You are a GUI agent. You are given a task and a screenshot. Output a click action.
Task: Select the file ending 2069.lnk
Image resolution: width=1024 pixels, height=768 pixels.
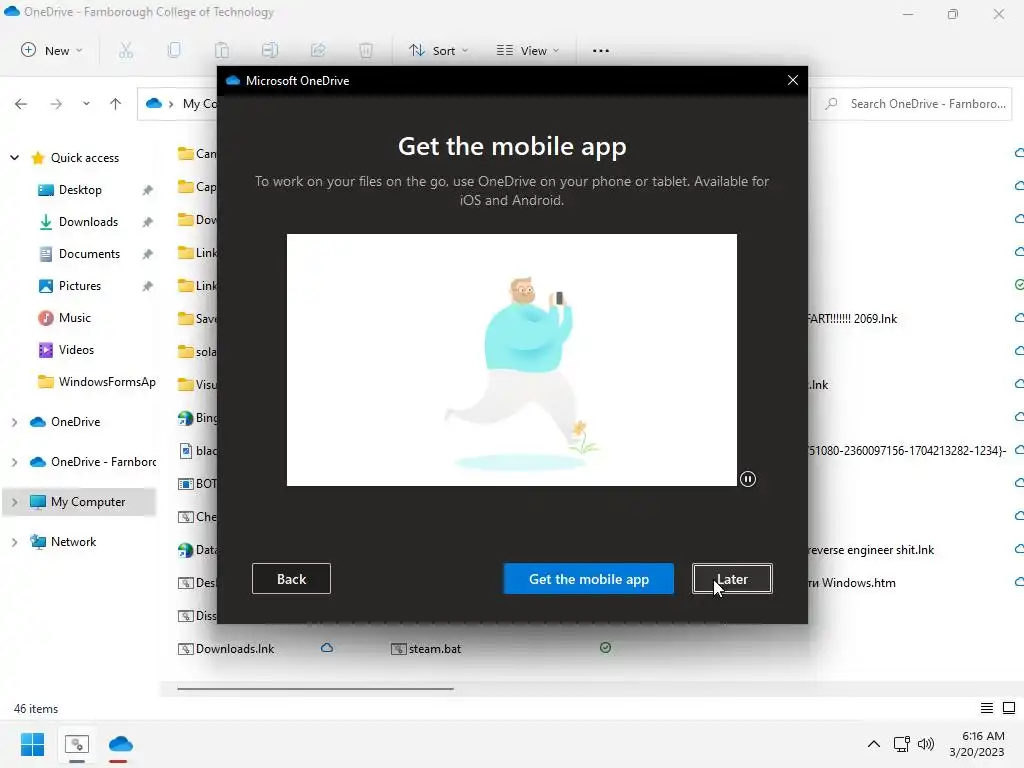853,319
